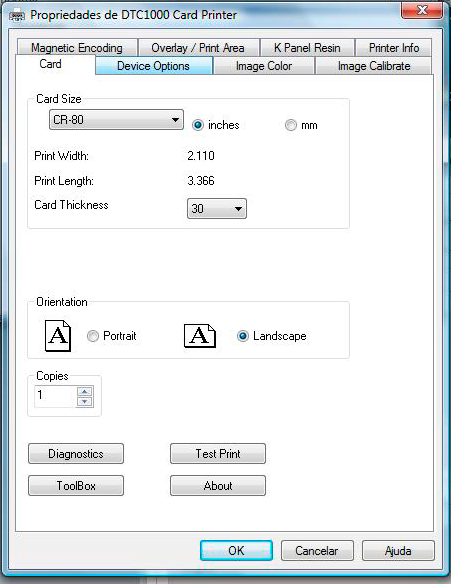
Task: Select the mm units radio button
Action: point(291,125)
